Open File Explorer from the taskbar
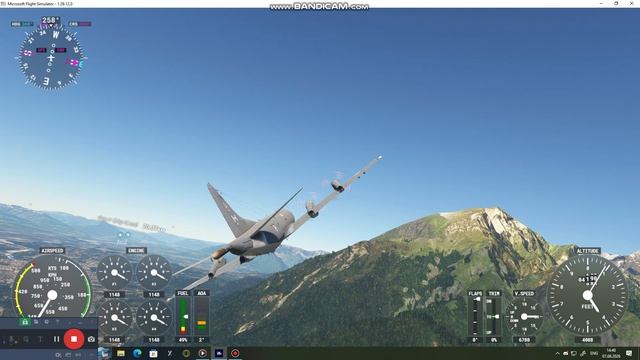This screenshot has width=640, height=360. coord(121,353)
